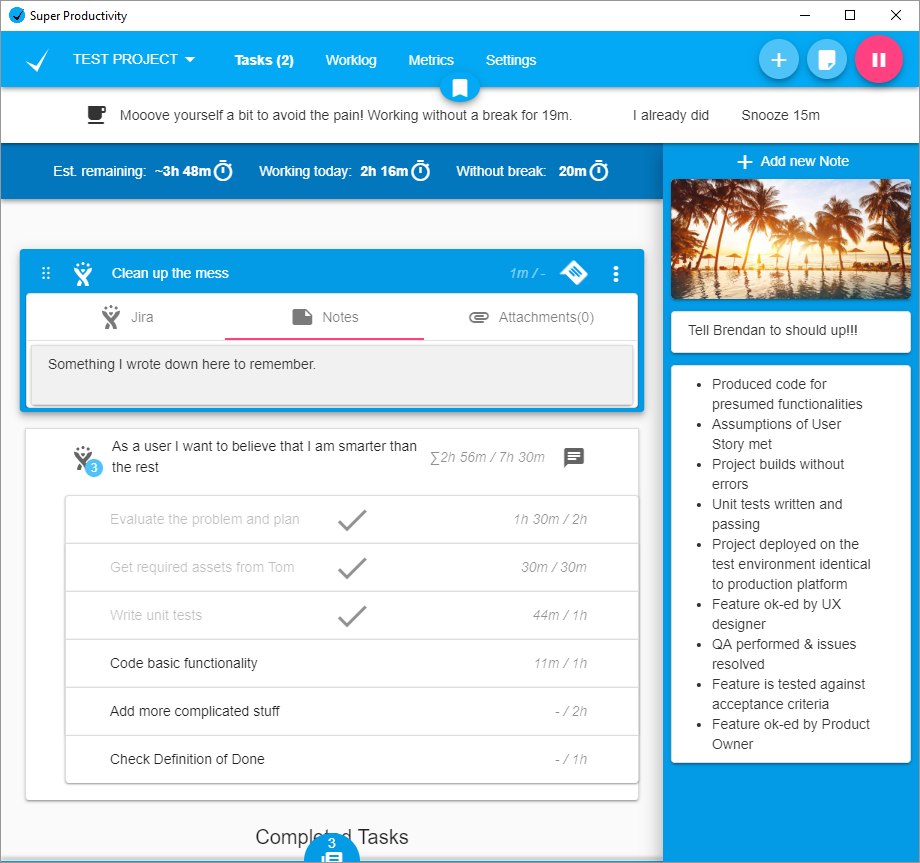Click the timer icon next to Without break
Viewport: 920px width, 863px height.
[599, 171]
